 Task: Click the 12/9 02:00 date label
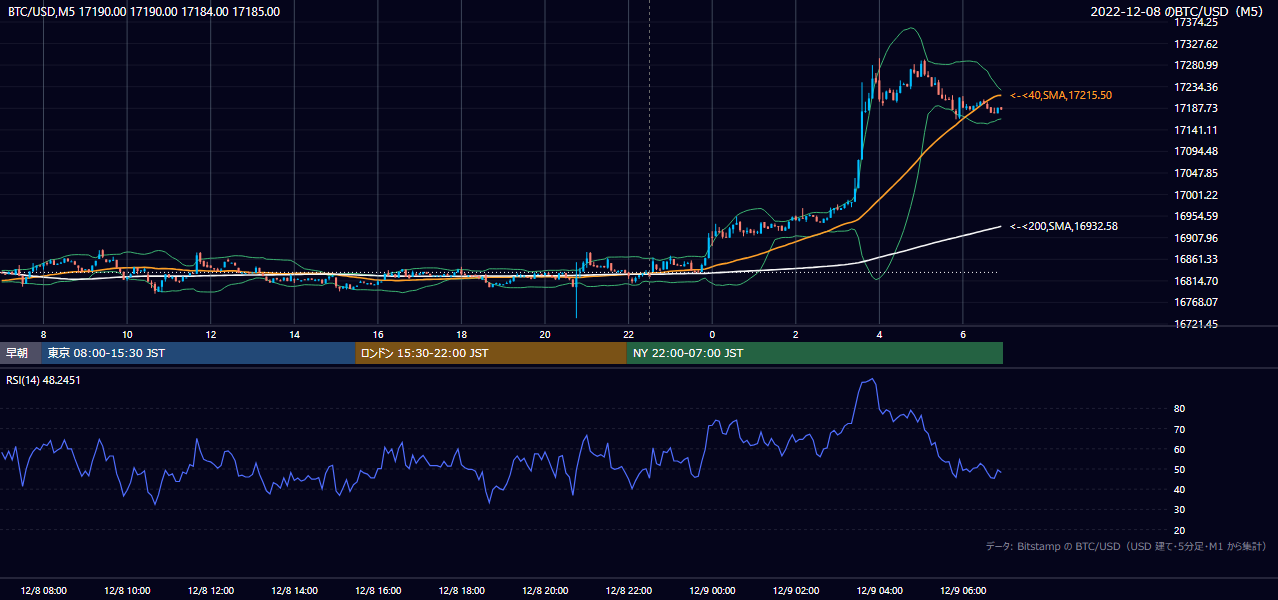(795, 591)
